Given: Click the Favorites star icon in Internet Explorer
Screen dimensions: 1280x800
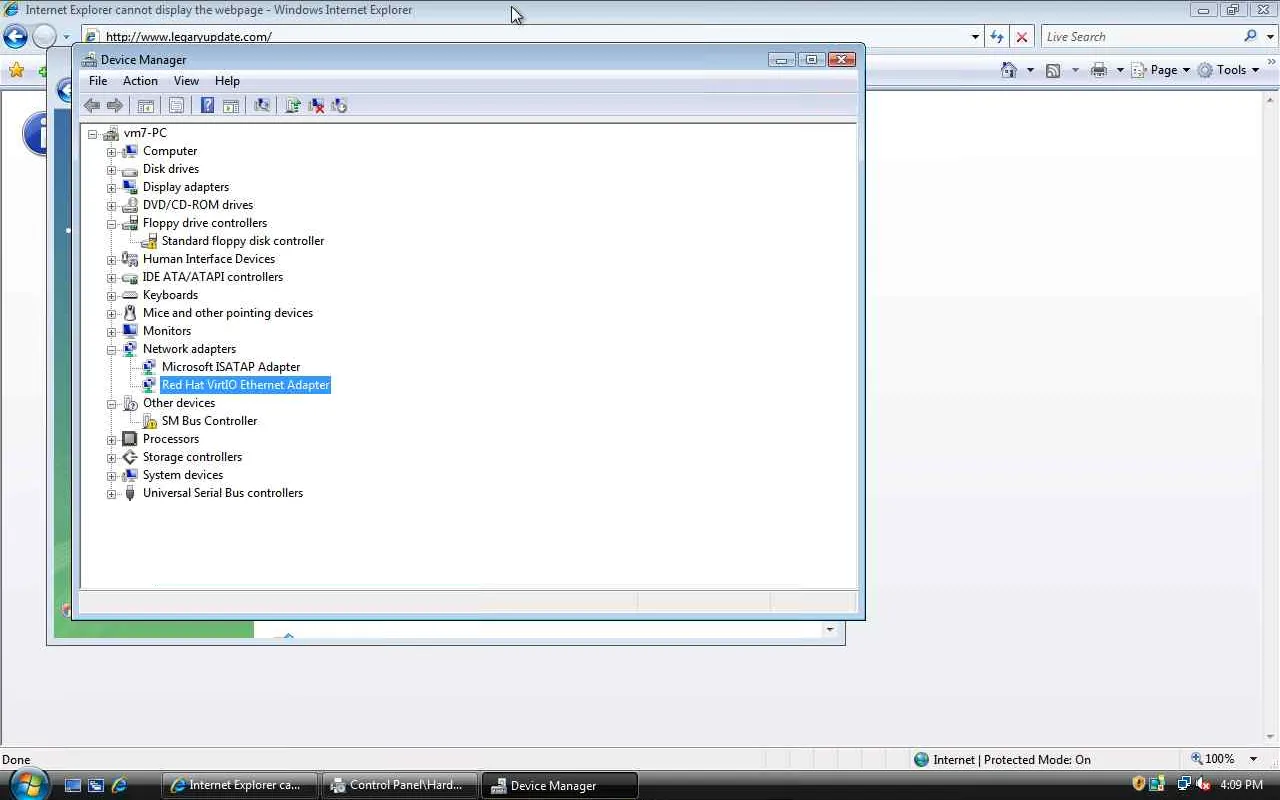Looking at the screenshot, I should 16,70.
